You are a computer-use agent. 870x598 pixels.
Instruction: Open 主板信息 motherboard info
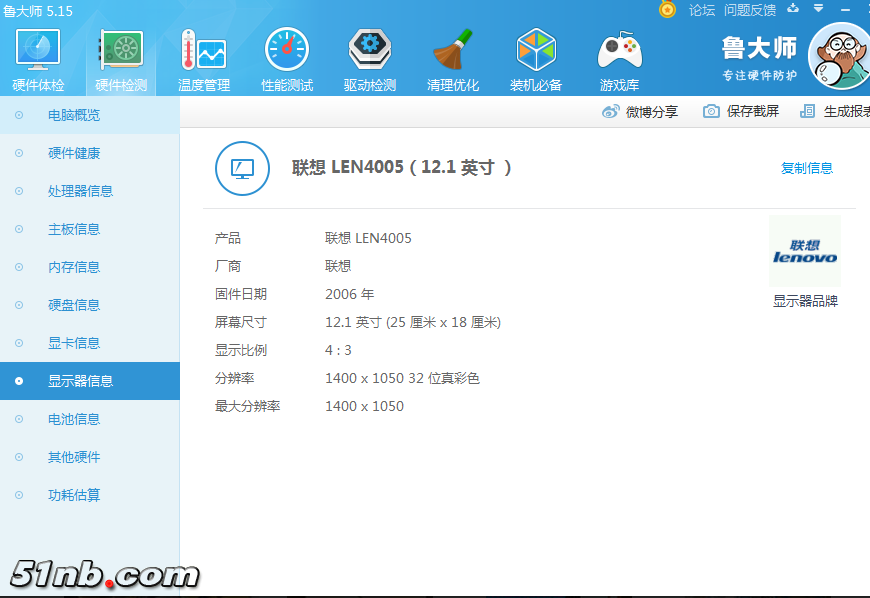pos(90,229)
